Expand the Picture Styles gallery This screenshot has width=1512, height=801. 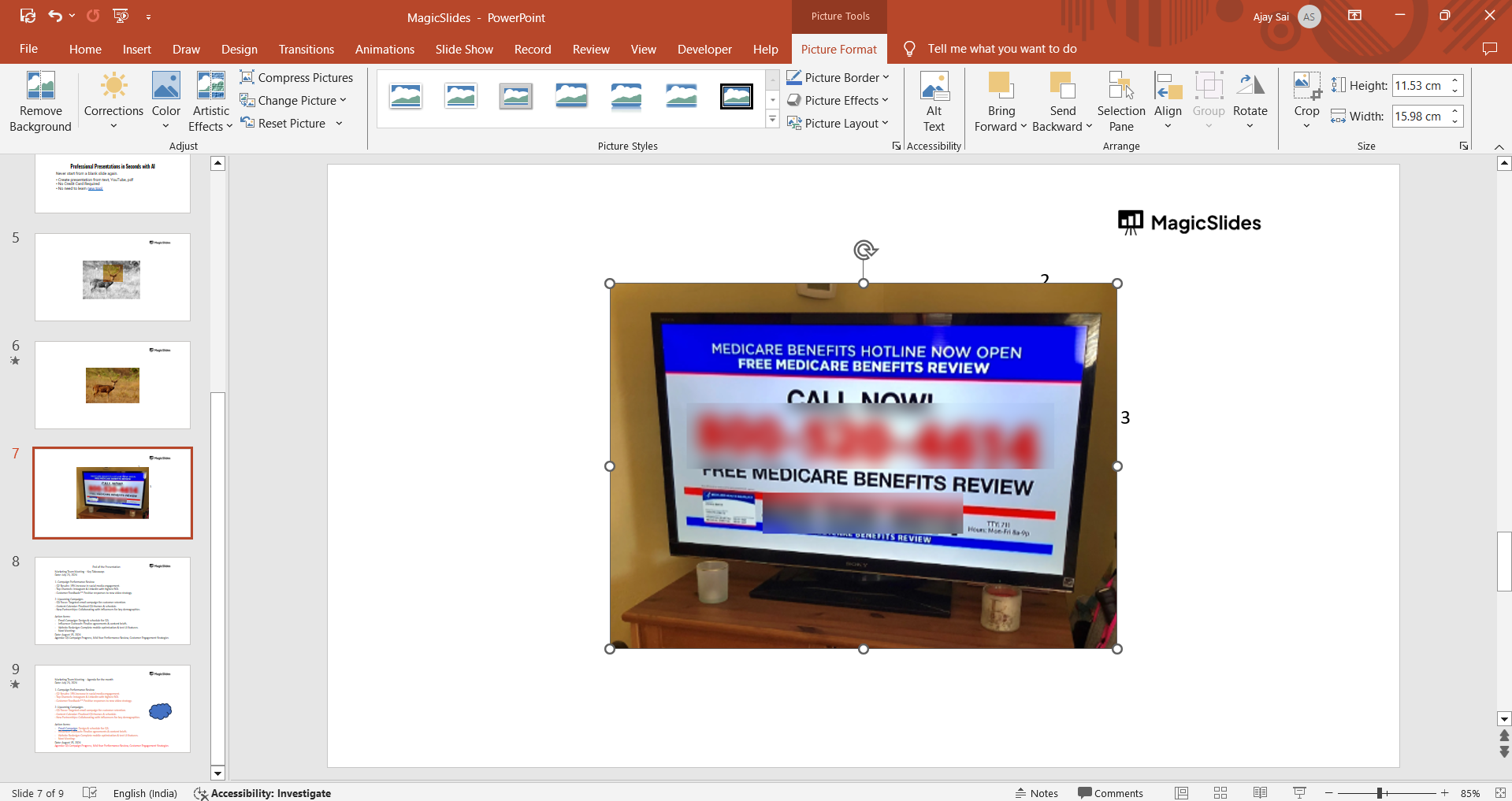(772, 120)
